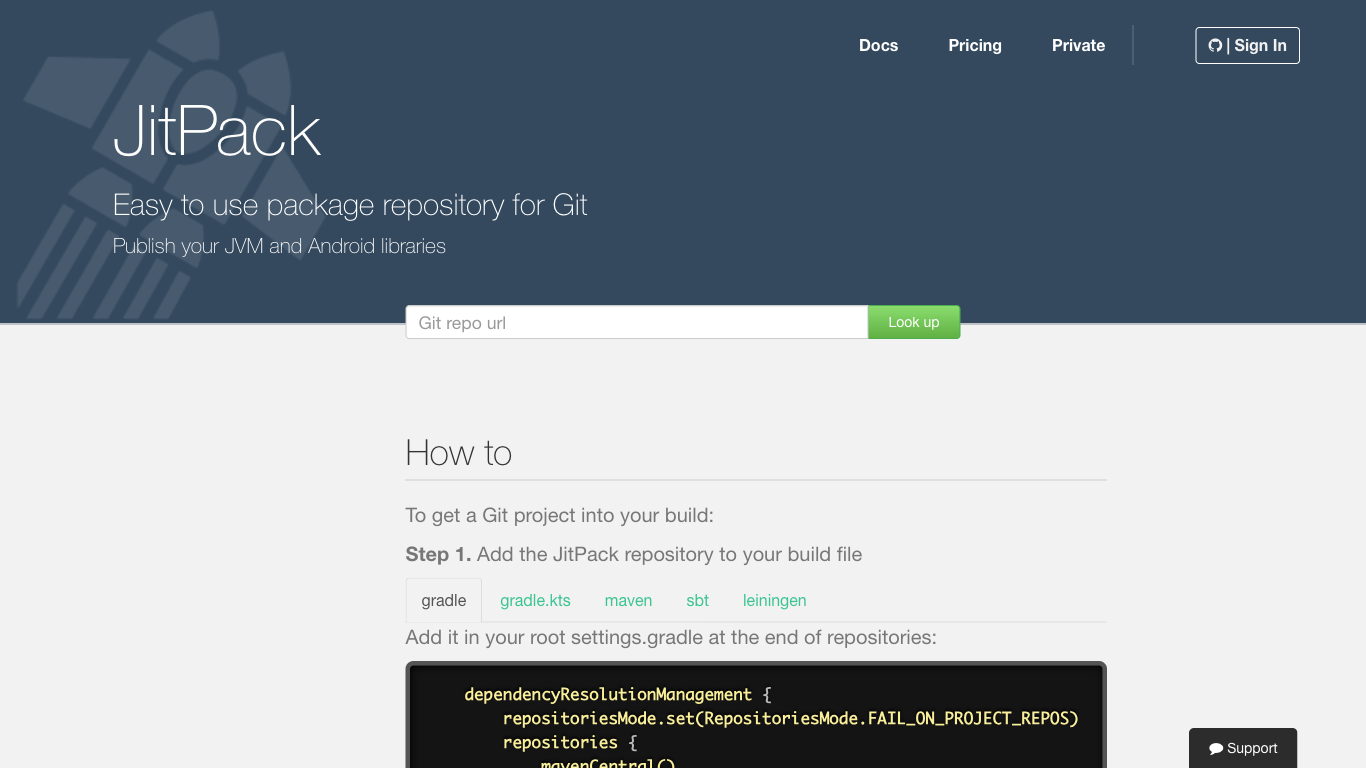The width and height of the screenshot is (1366, 768).
Task: Click the Git repo url input field
Action: coord(637,322)
